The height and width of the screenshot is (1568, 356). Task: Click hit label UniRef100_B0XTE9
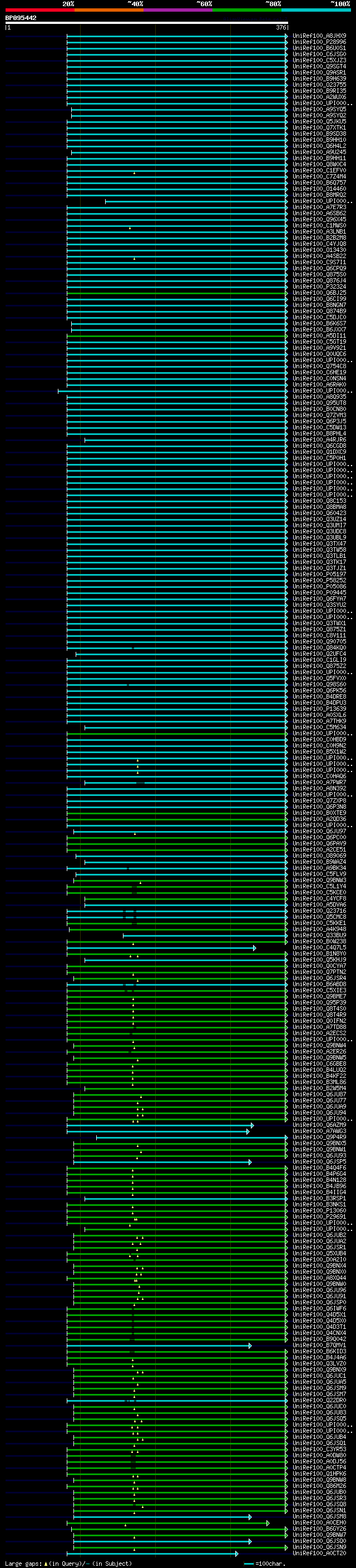pos(319,813)
